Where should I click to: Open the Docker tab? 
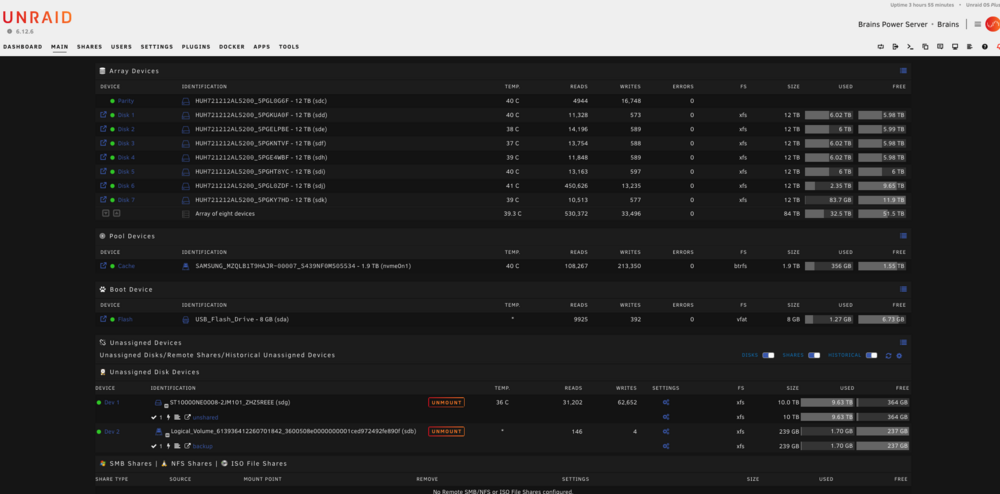tap(232, 47)
